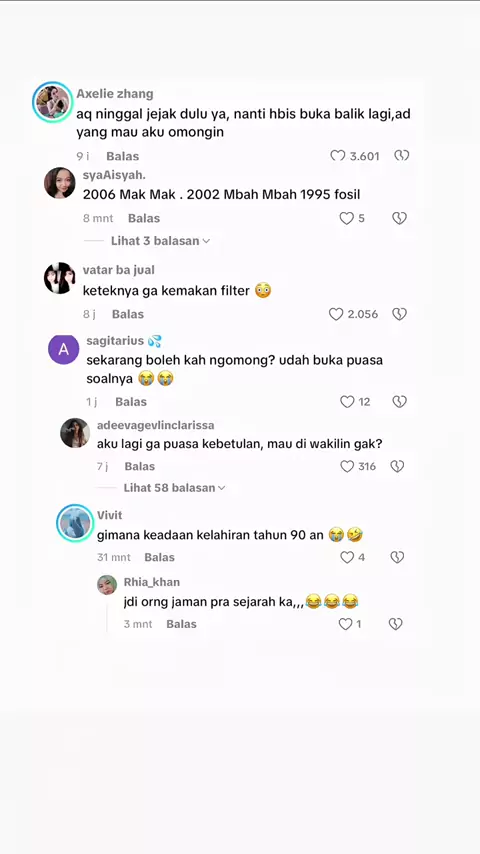Like Axelie zhang's comment with heart icon
The height and width of the screenshot is (854, 480).
pyautogui.click(x=338, y=156)
